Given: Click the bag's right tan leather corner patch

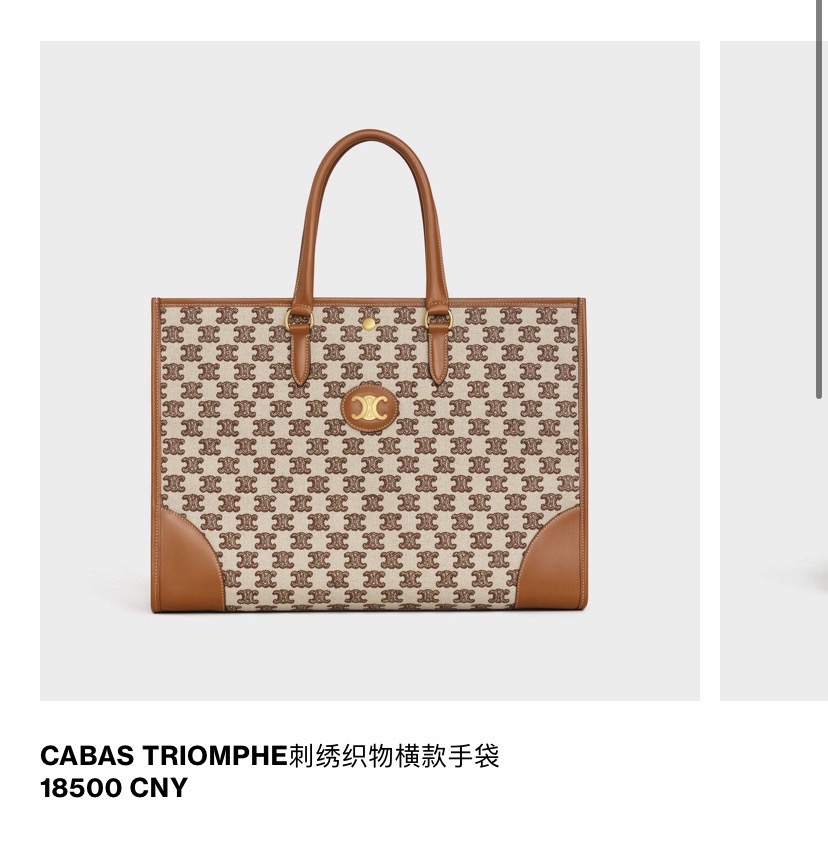Looking at the screenshot, I should pyautogui.click(x=552, y=561).
